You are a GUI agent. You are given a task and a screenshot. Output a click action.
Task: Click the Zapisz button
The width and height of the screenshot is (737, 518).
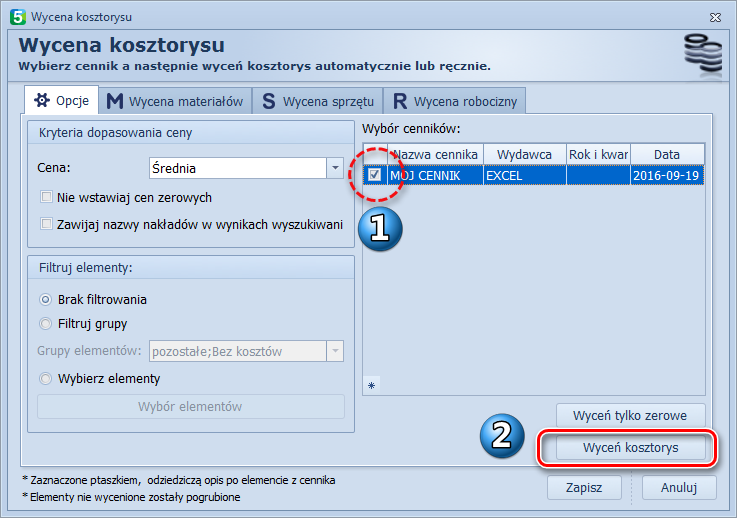pyautogui.click(x=584, y=487)
